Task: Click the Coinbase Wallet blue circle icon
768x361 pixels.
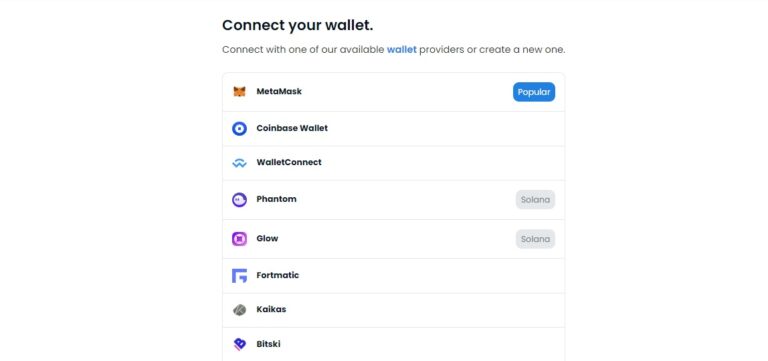Action: tap(239, 128)
